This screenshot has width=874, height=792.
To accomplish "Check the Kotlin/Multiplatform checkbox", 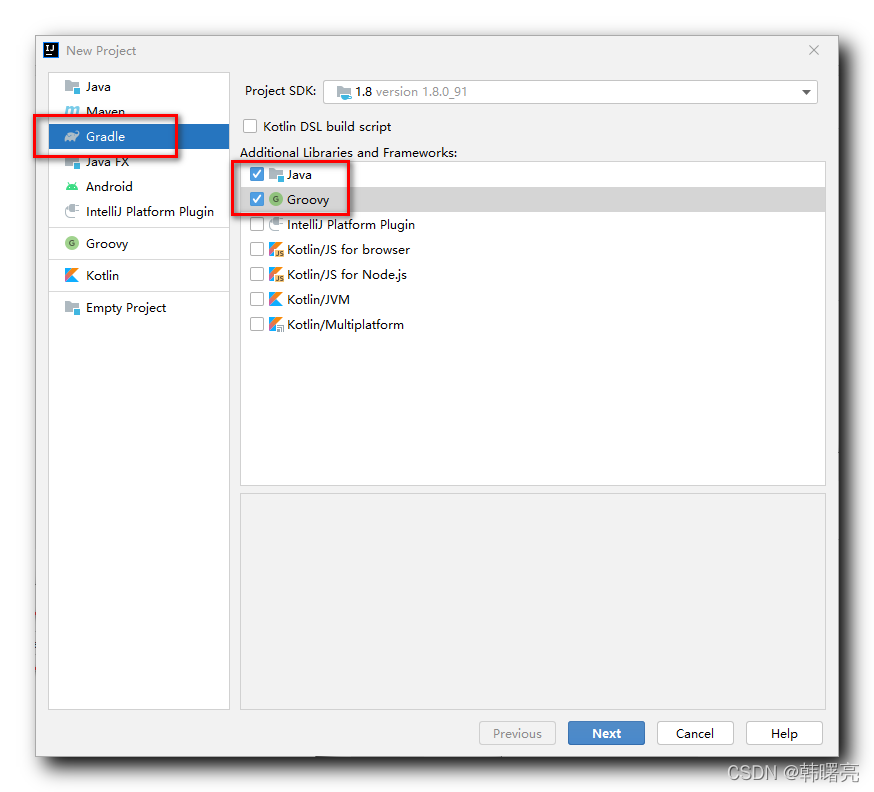I will coord(257,324).
